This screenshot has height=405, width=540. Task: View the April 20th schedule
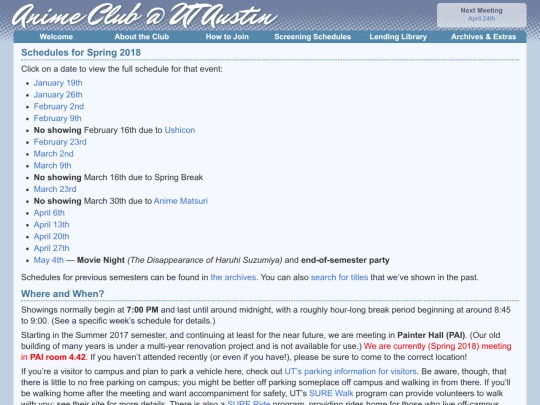click(x=51, y=237)
